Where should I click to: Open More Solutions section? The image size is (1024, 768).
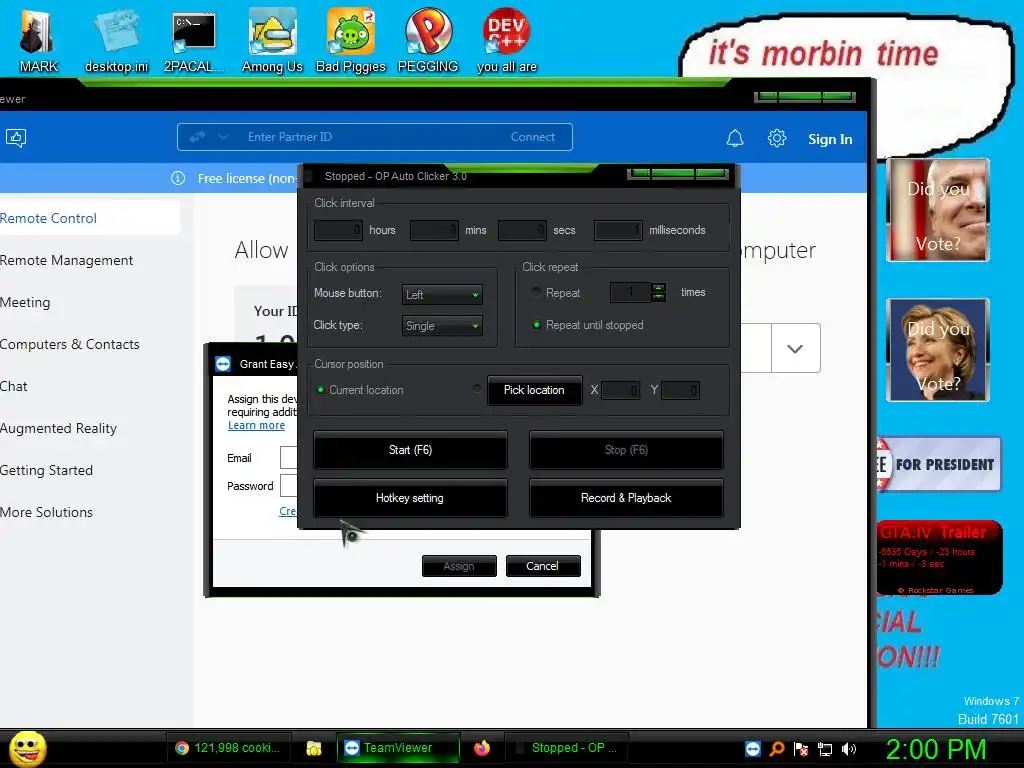46,512
